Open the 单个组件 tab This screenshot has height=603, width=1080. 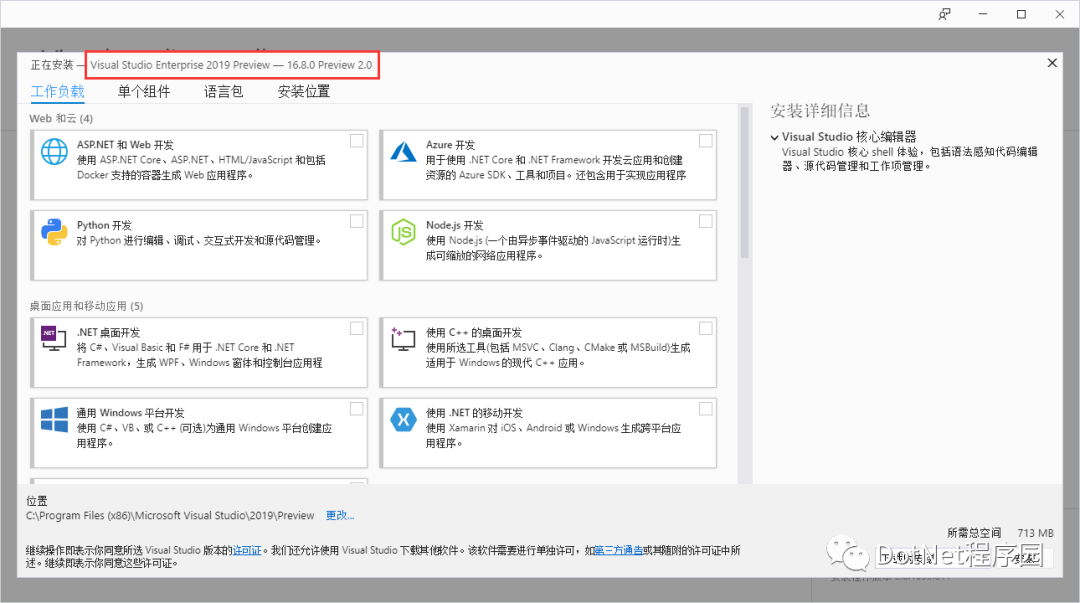pos(144,92)
